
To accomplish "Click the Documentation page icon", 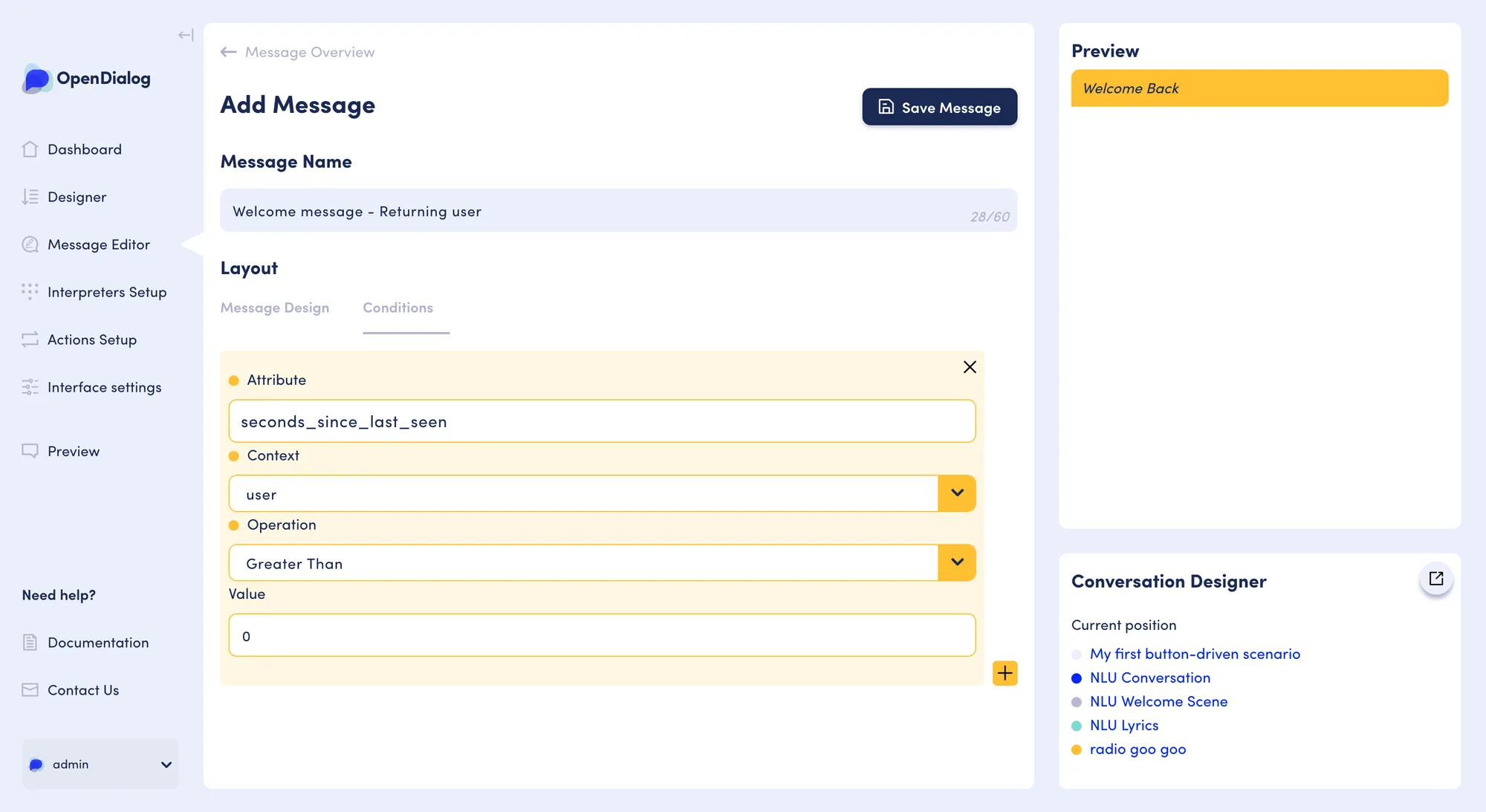I will point(30,643).
